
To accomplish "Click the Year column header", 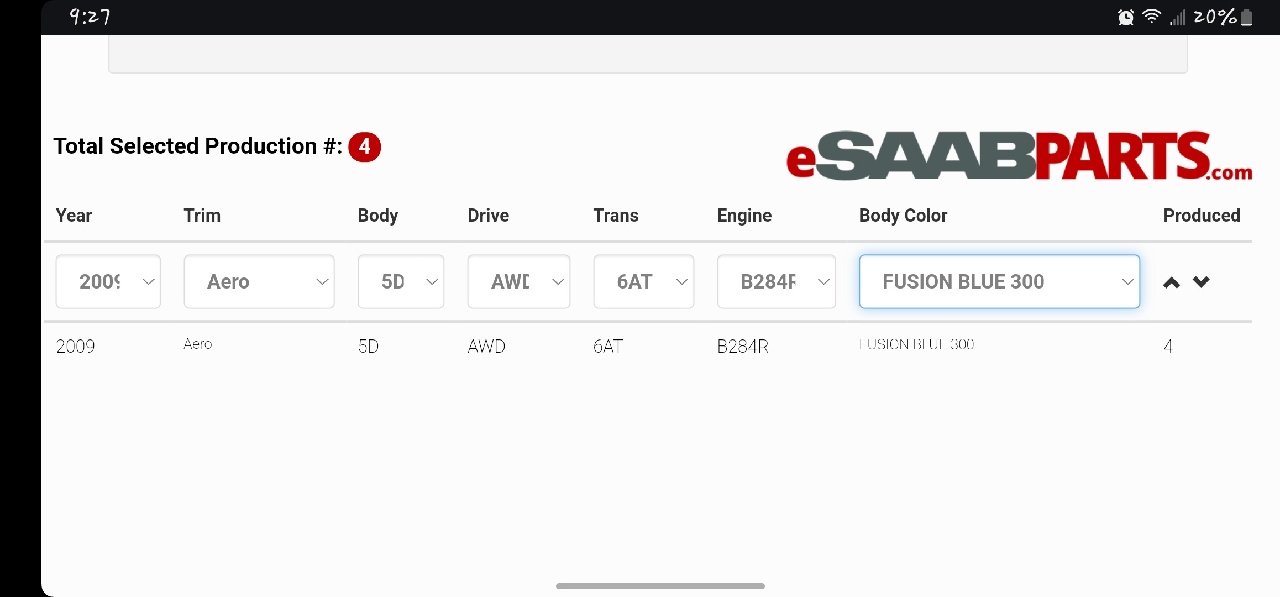I will click(x=74, y=215).
